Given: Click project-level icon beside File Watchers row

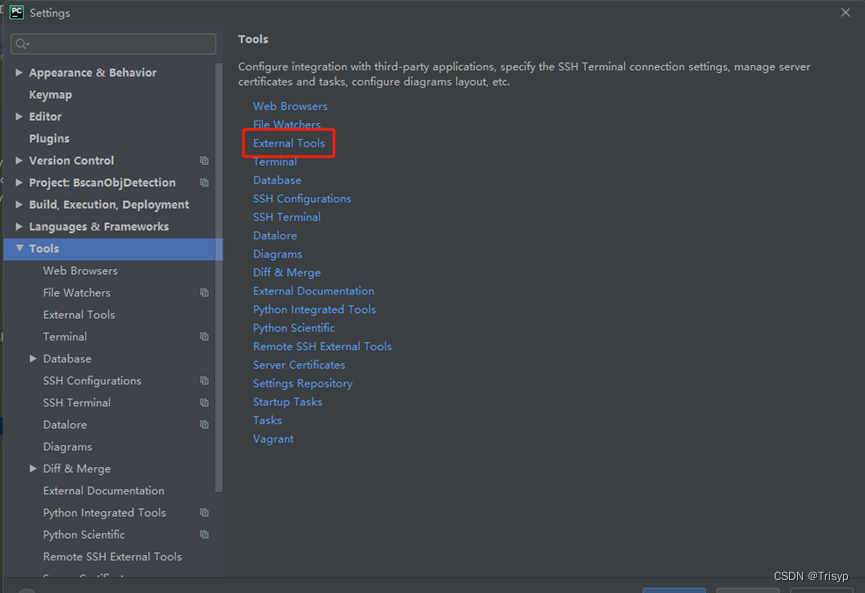Looking at the screenshot, I should point(204,293).
